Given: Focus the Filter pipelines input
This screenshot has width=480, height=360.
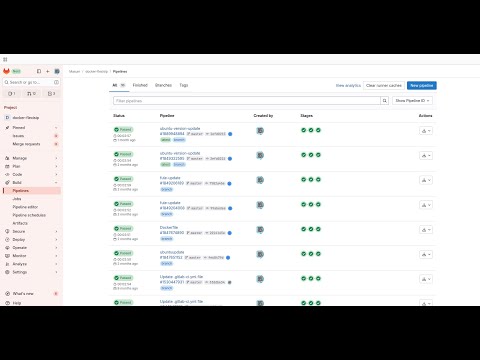Looking at the screenshot, I should click(247, 101).
